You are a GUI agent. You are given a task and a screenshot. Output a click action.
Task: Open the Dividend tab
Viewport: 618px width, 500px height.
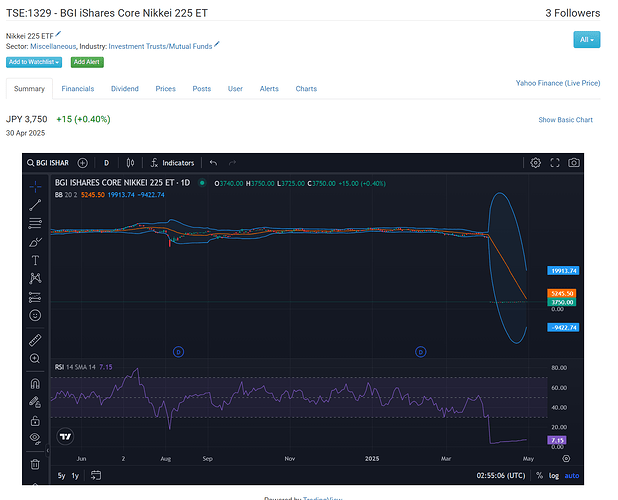(125, 89)
